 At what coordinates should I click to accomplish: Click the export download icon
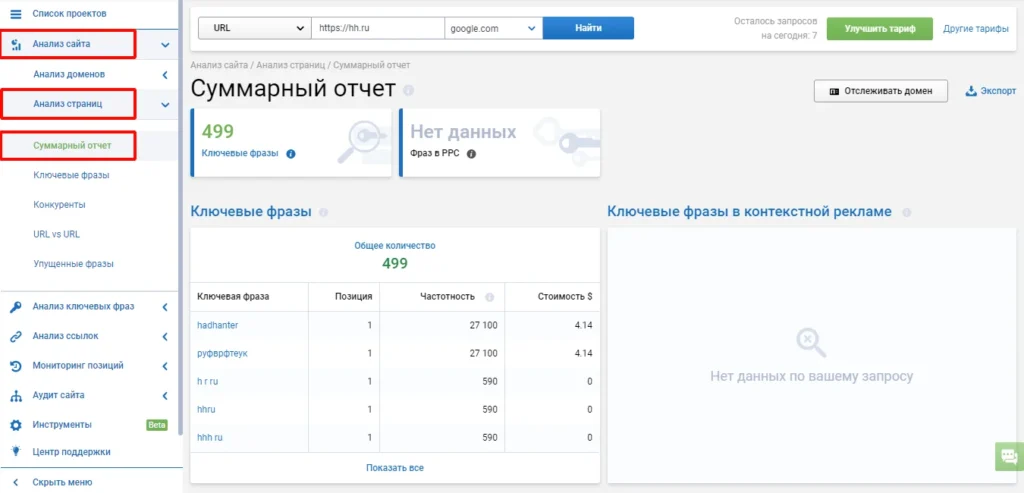[970, 91]
